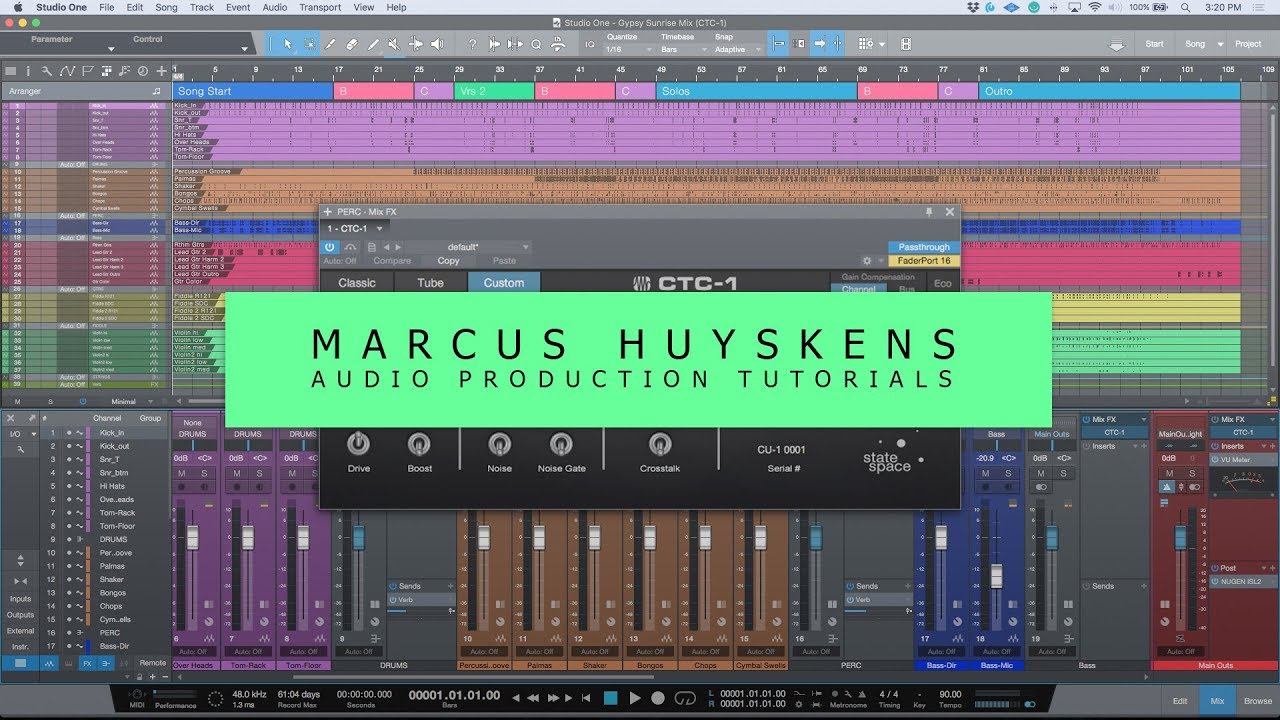Open the question mark help tool
Image resolution: width=1280 pixels, height=720 pixels.
point(472,44)
